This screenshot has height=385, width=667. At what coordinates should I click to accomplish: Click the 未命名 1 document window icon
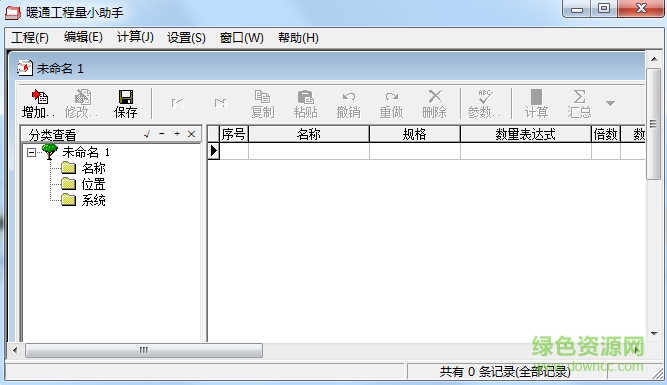(x=25, y=68)
